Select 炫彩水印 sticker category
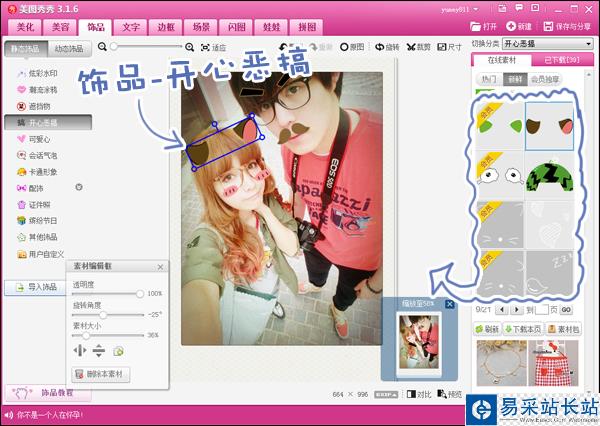600x426 pixels. point(37,73)
